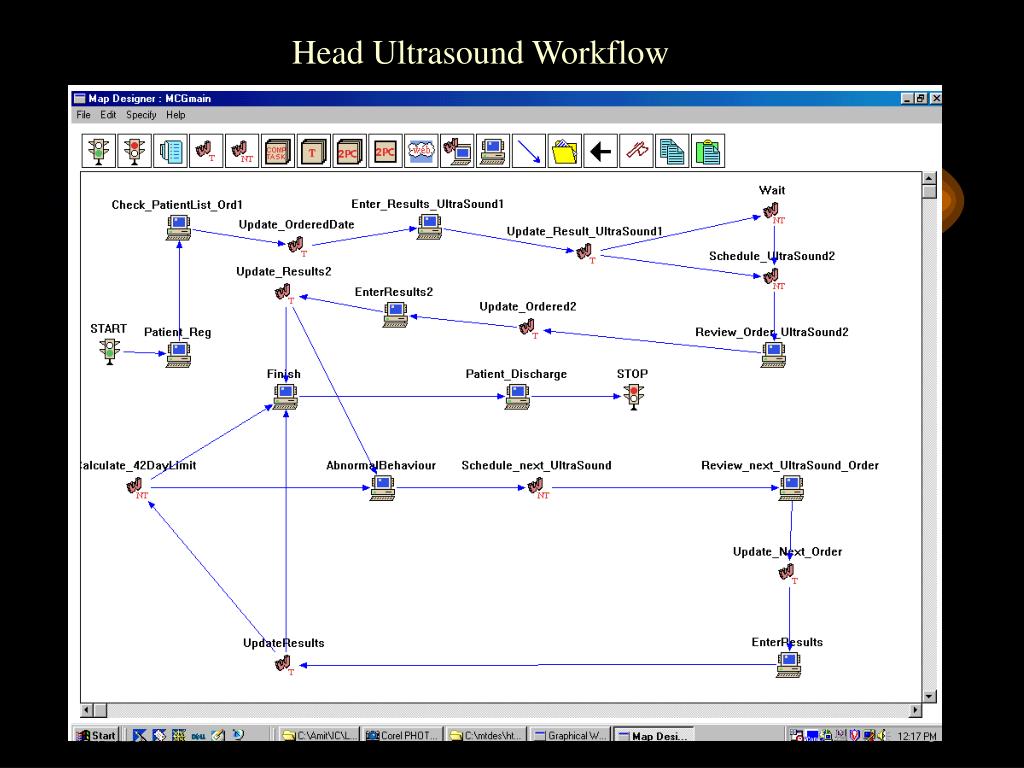Select the AbnormalBehaviour computer node
The height and width of the screenshot is (768, 1024).
tap(383, 488)
